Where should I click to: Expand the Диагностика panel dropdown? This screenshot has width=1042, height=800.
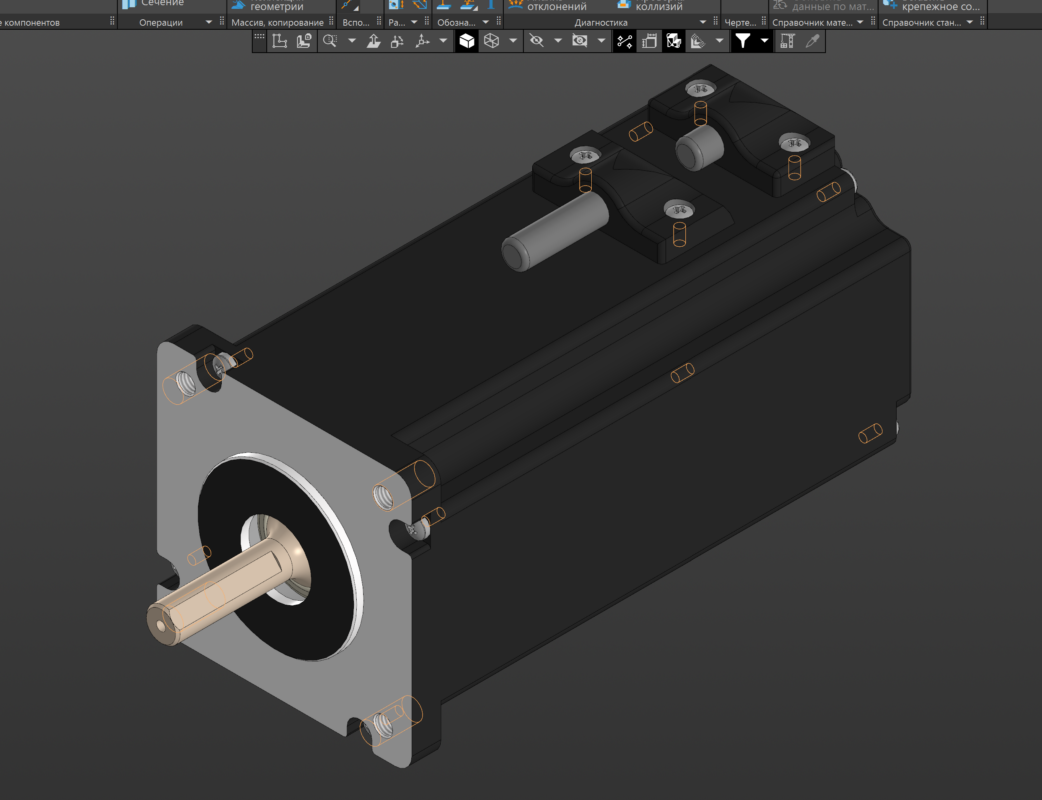702,22
